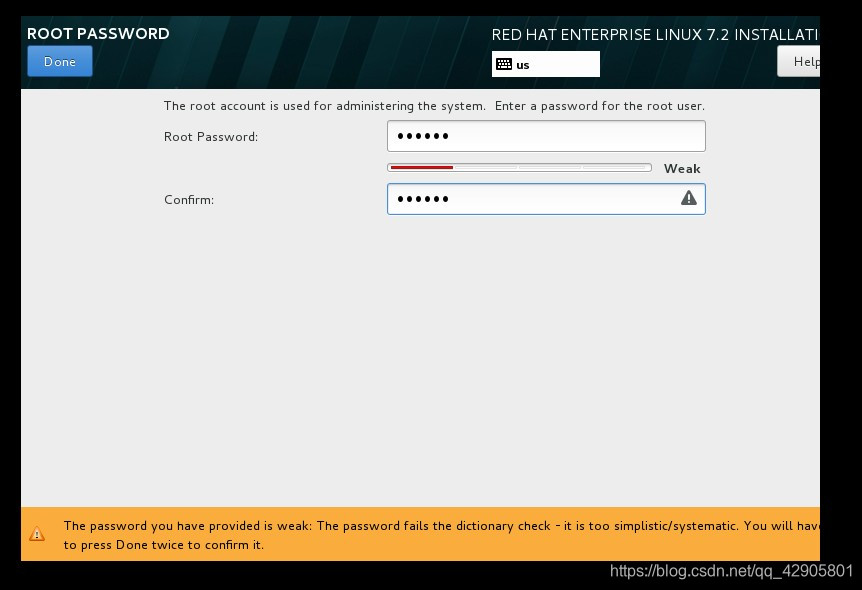The height and width of the screenshot is (590, 862).
Task: Click the warning triangle in Confirm field
Action: pos(688,198)
